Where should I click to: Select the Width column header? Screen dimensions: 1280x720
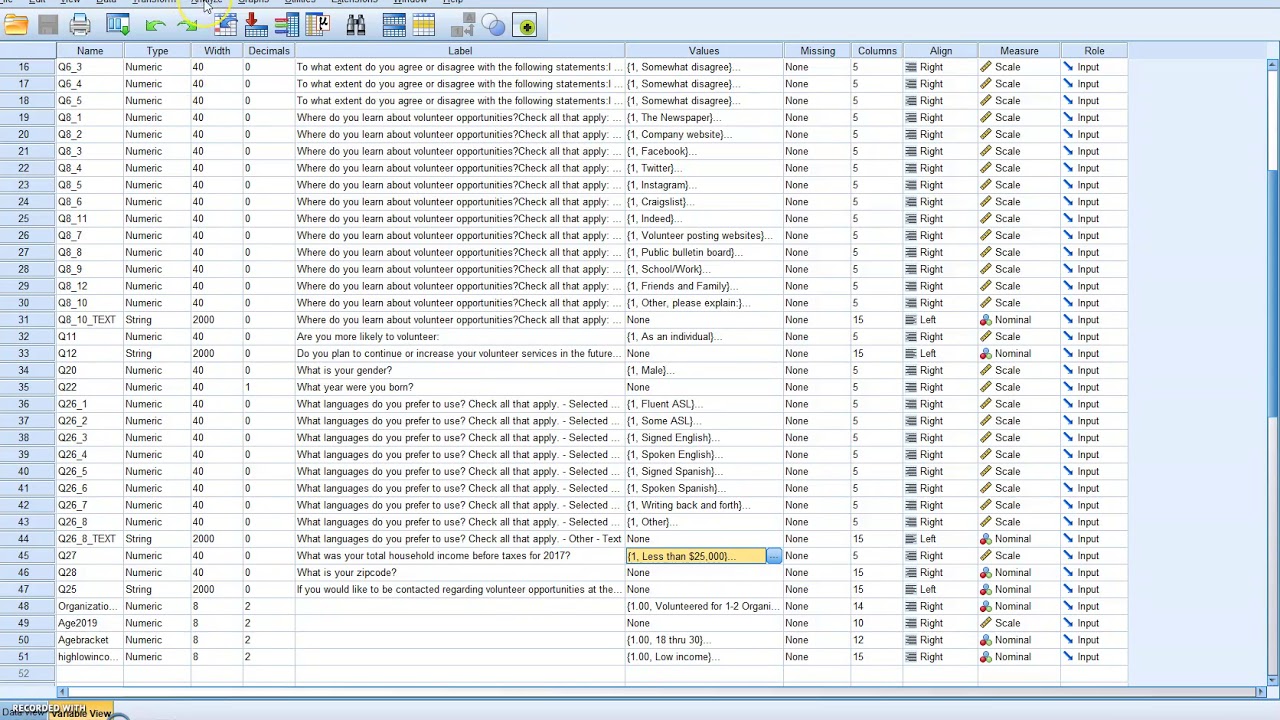[217, 50]
